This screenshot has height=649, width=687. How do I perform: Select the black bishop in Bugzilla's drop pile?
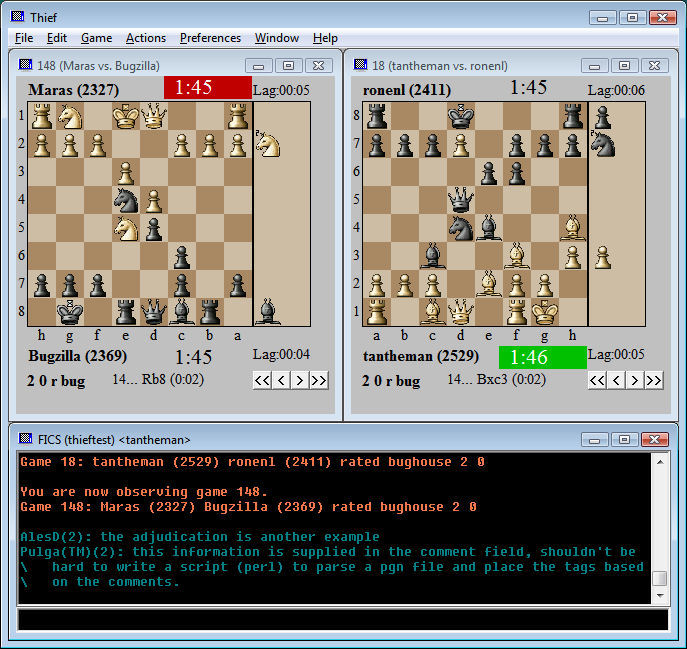(268, 311)
